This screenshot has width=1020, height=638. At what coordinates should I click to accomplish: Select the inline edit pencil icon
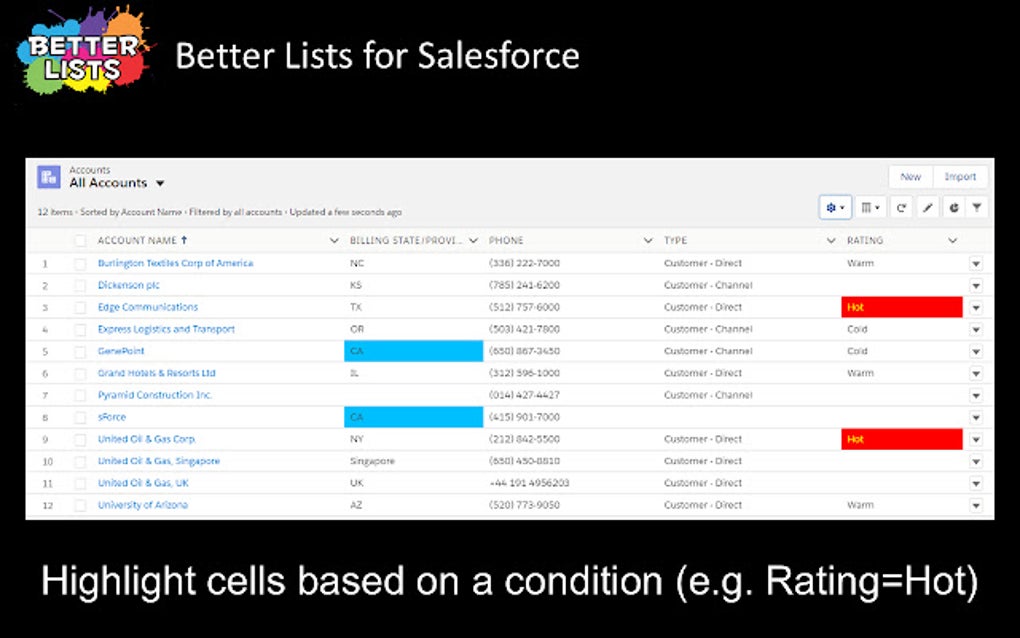click(926, 207)
